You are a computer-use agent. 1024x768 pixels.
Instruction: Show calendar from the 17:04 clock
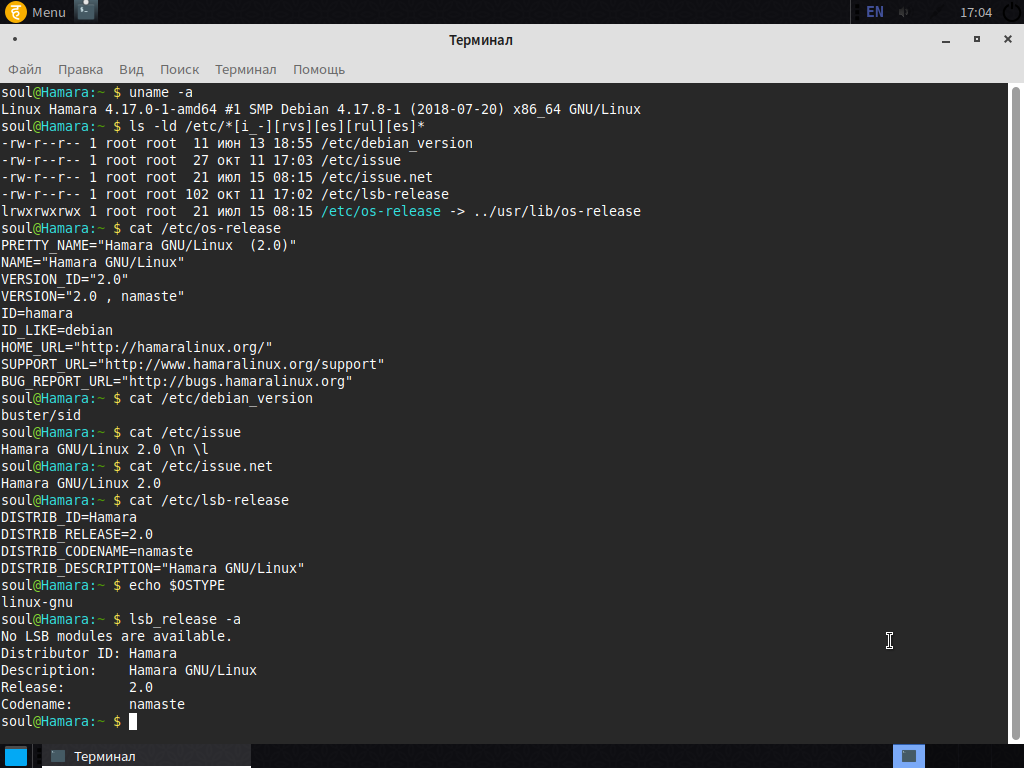(976, 12)
